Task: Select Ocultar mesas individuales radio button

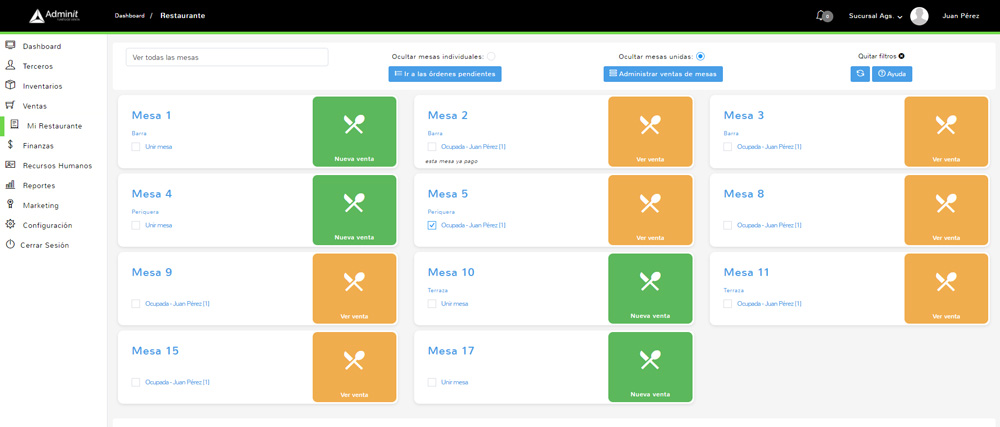Action: 491,57
